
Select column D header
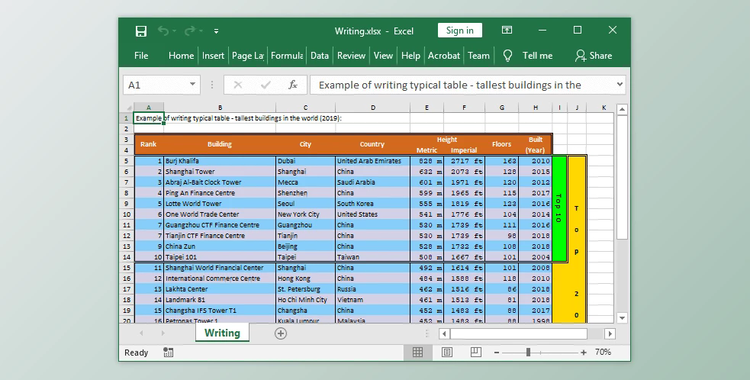tap(373, 108)
